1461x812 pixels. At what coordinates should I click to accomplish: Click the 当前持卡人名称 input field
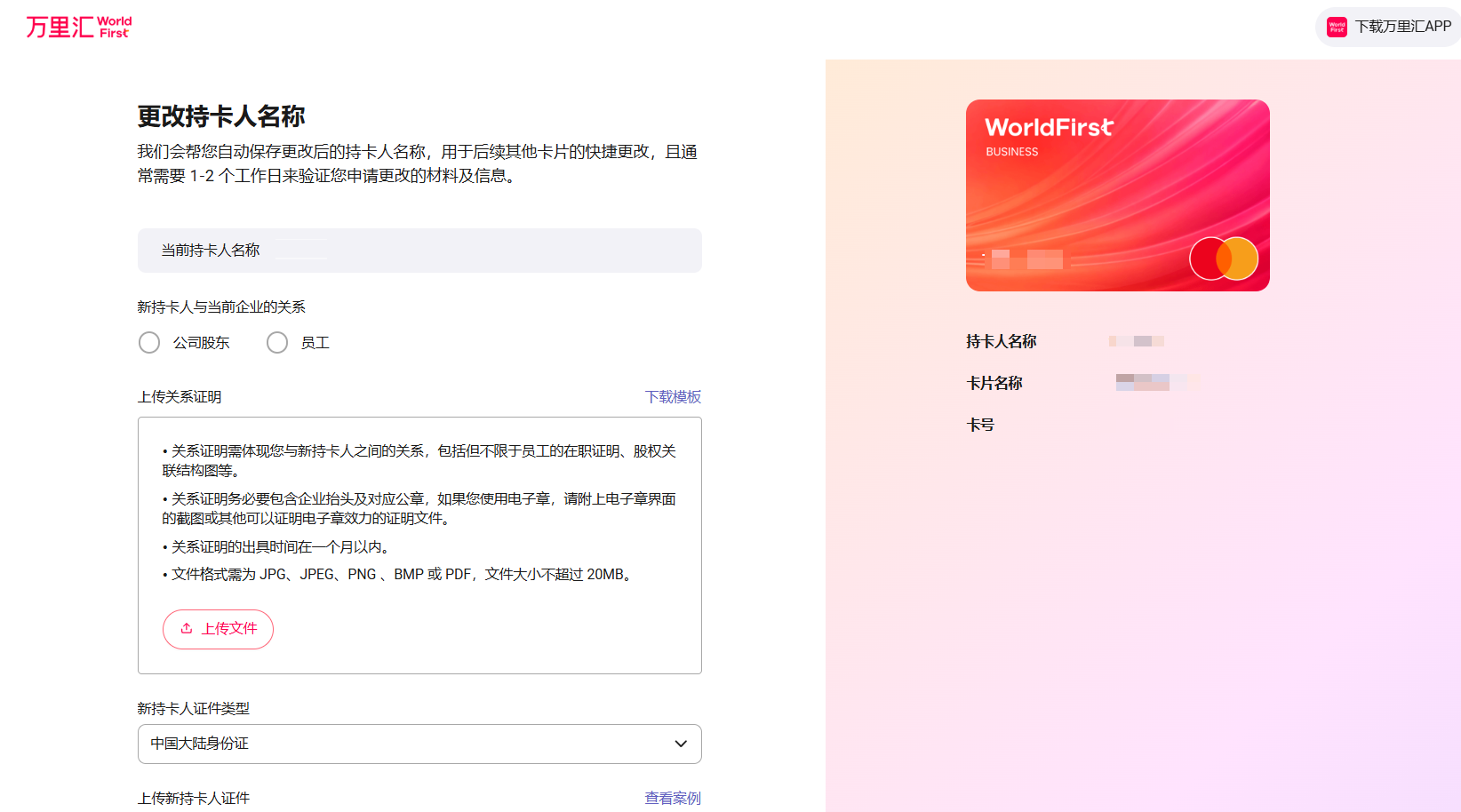coord(419,251)
